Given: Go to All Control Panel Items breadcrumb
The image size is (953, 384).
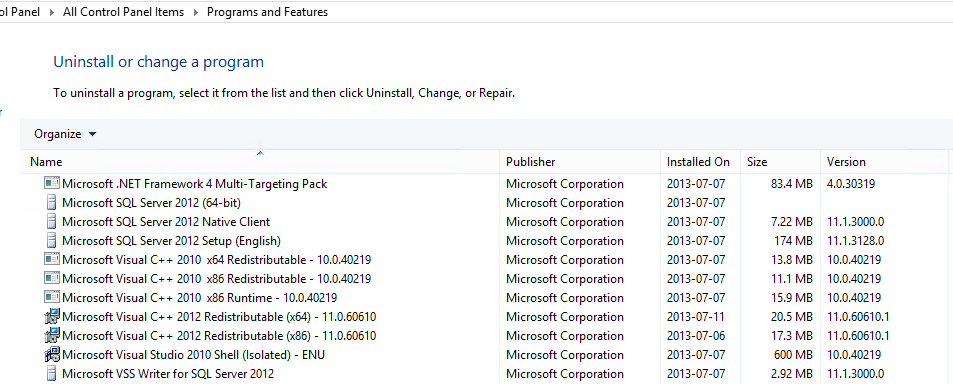Looking at the screenshot, I should 123,12.
